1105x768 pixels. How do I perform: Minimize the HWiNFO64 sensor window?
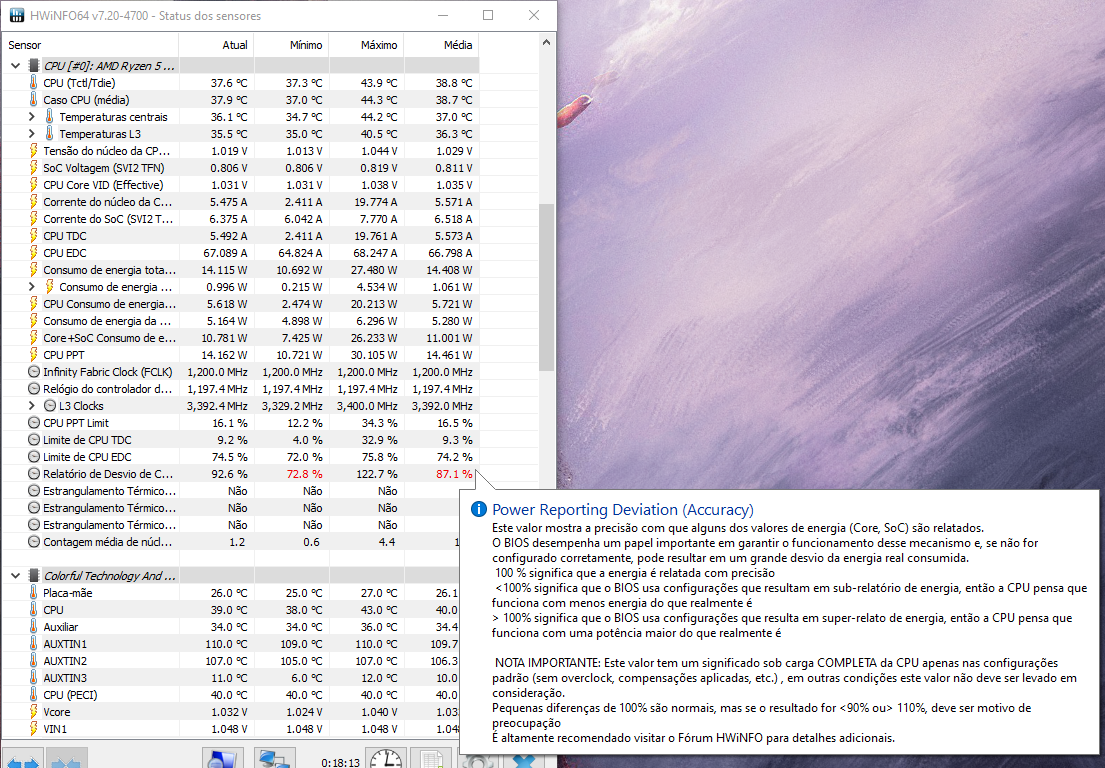(x=443, y=16)
